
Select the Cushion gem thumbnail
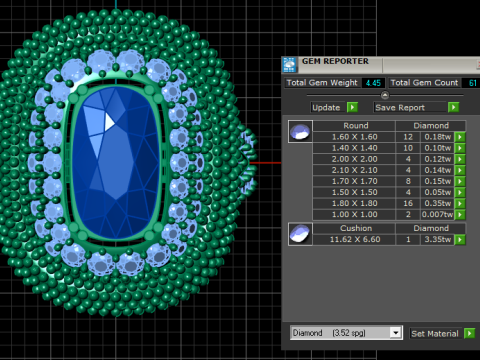300,234
